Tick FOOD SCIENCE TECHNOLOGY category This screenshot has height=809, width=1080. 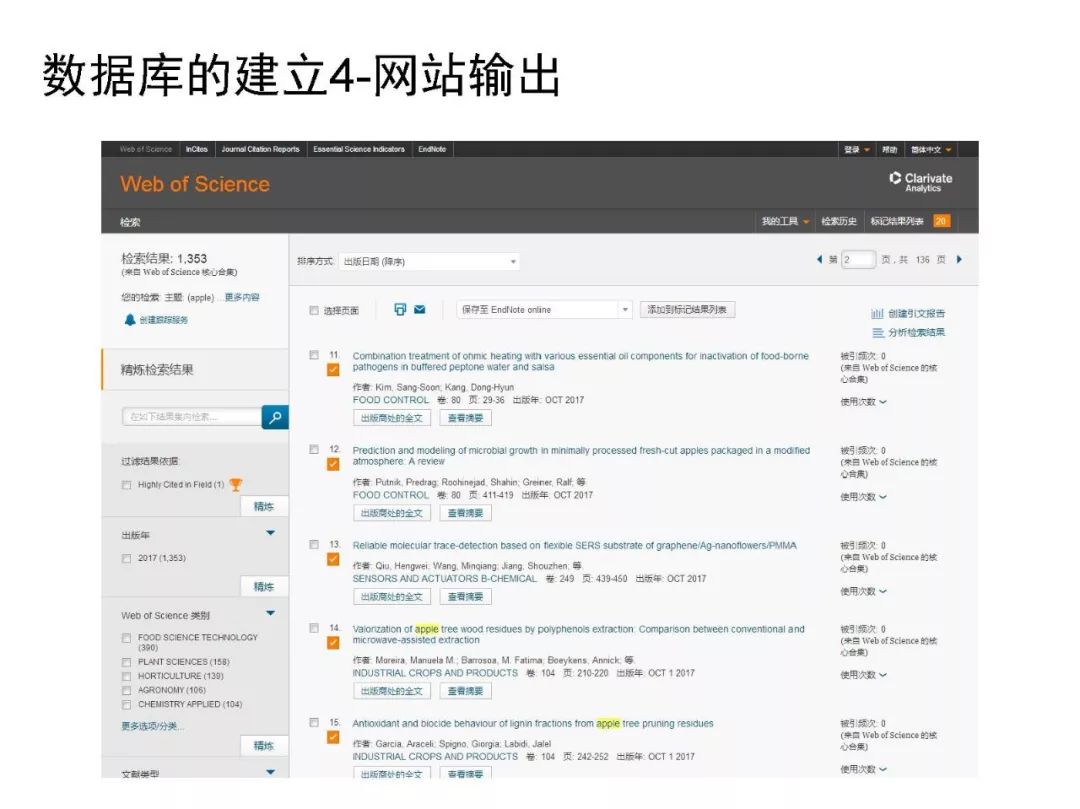pos(126,638)
